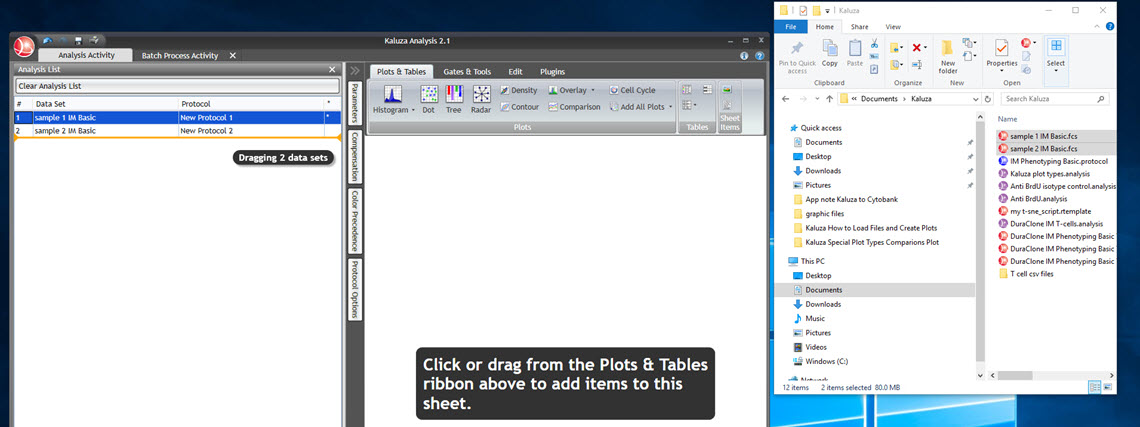Open Add All Plots dropdown arrow

(x=670, y=107)
